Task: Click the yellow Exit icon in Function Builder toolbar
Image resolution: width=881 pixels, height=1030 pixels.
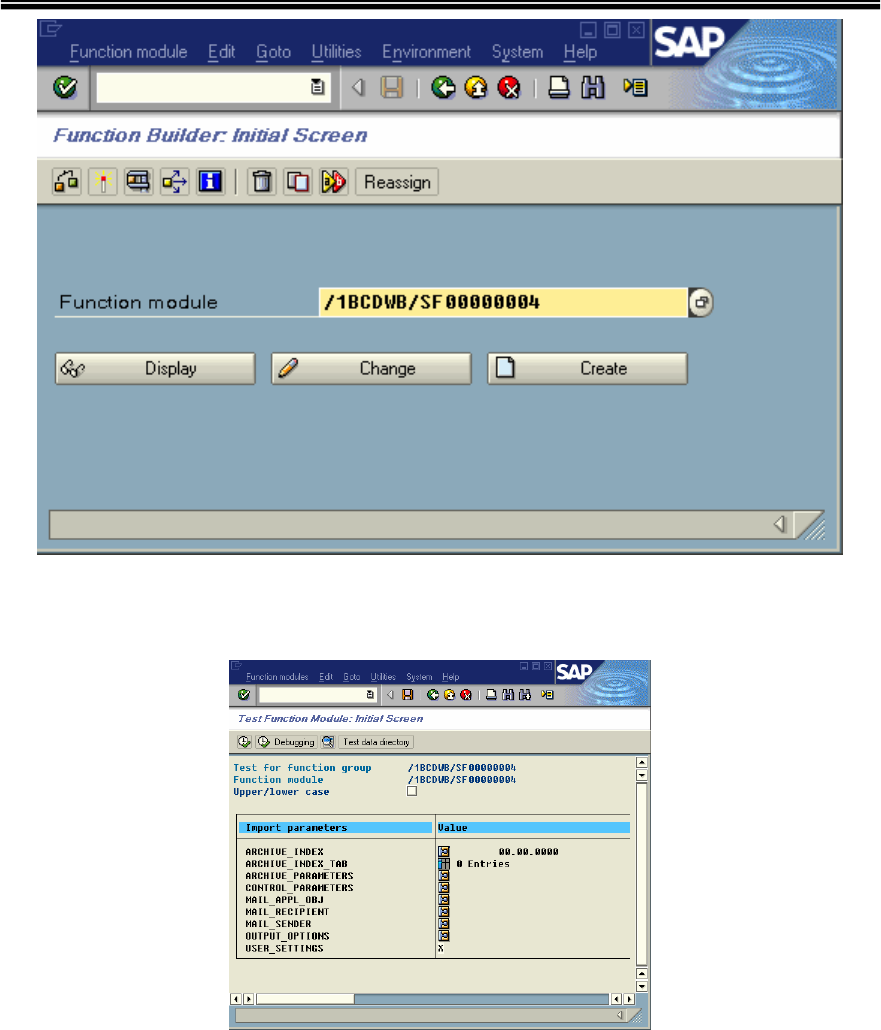Action: (x=476, y=87)
